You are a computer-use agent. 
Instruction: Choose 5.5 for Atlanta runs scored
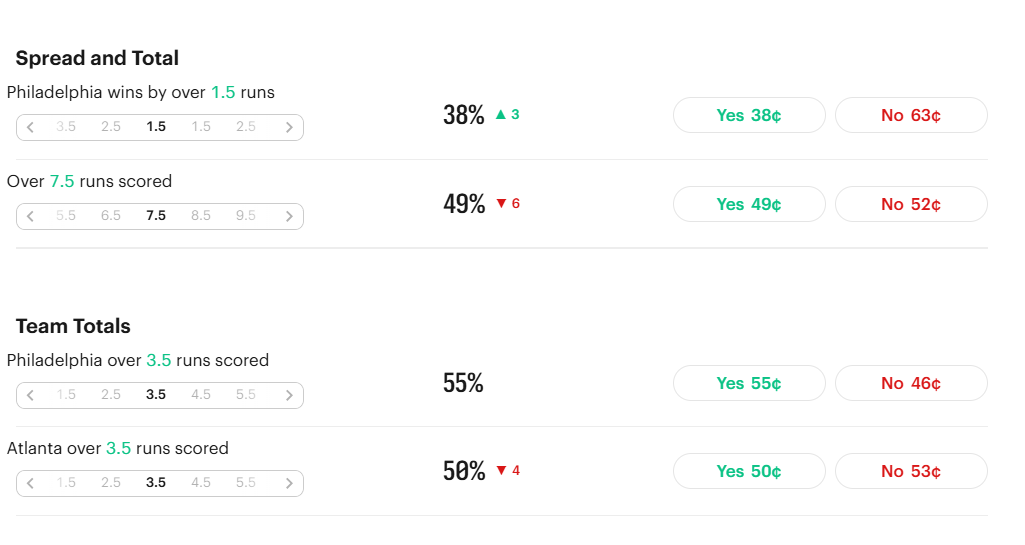pyautogui.click(x=246, y=483)
